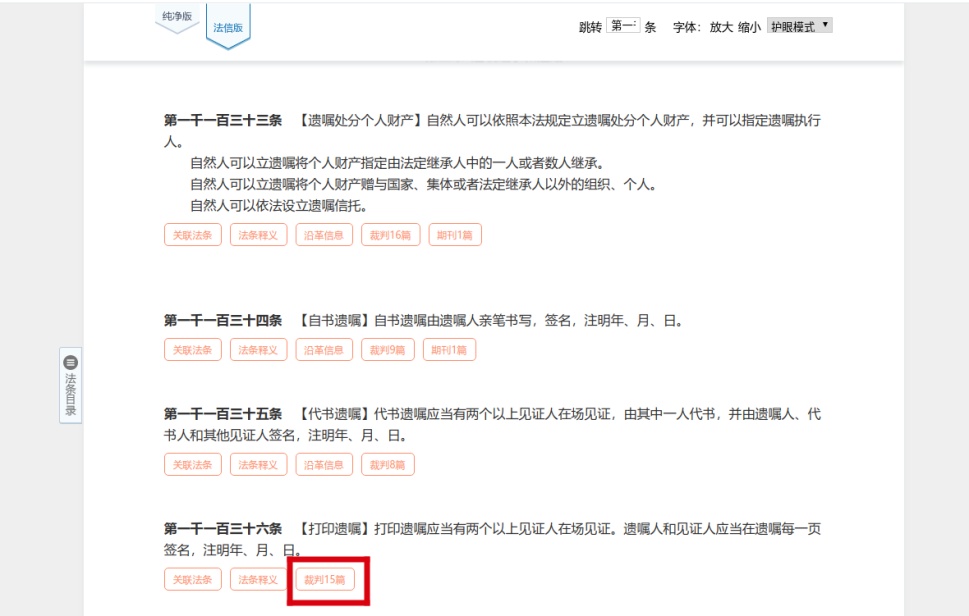Increase font size with 放大

721,27
